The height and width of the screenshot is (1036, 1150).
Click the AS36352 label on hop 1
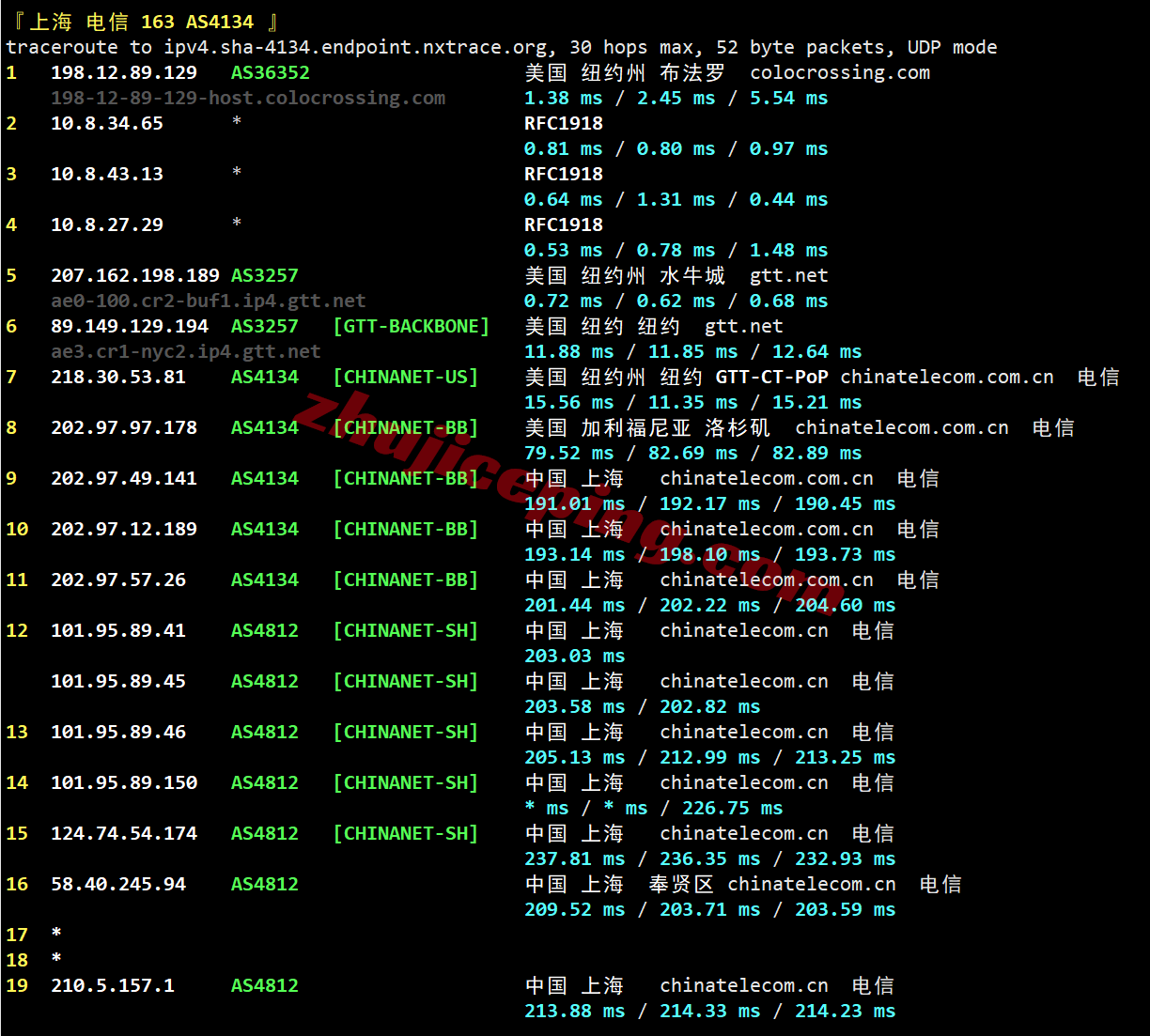pyautogui.click(x=270, y=73)
